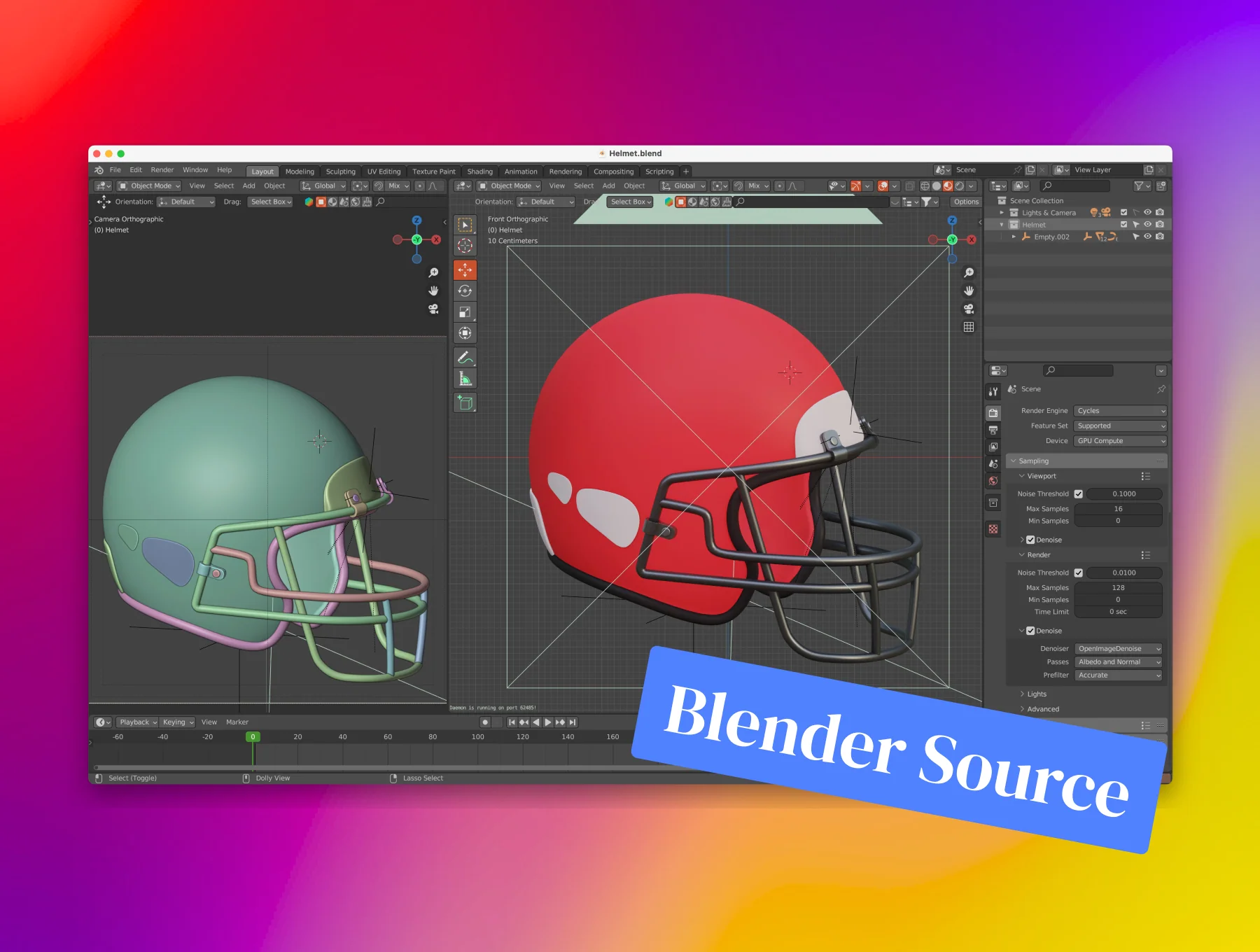Switch to the Sculpting workspace tab
The width and height of the screenshot is (1260, 952).
341,171
